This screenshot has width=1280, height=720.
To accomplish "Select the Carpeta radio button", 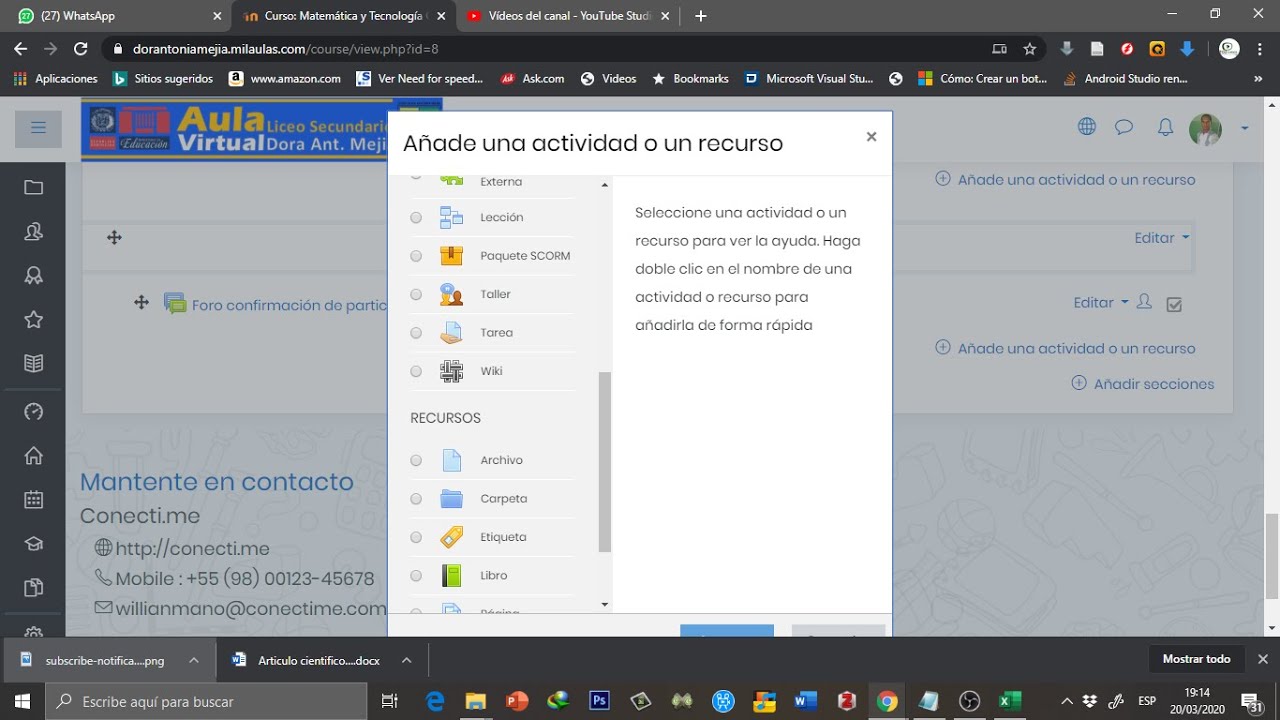I will tap(416, 499).
